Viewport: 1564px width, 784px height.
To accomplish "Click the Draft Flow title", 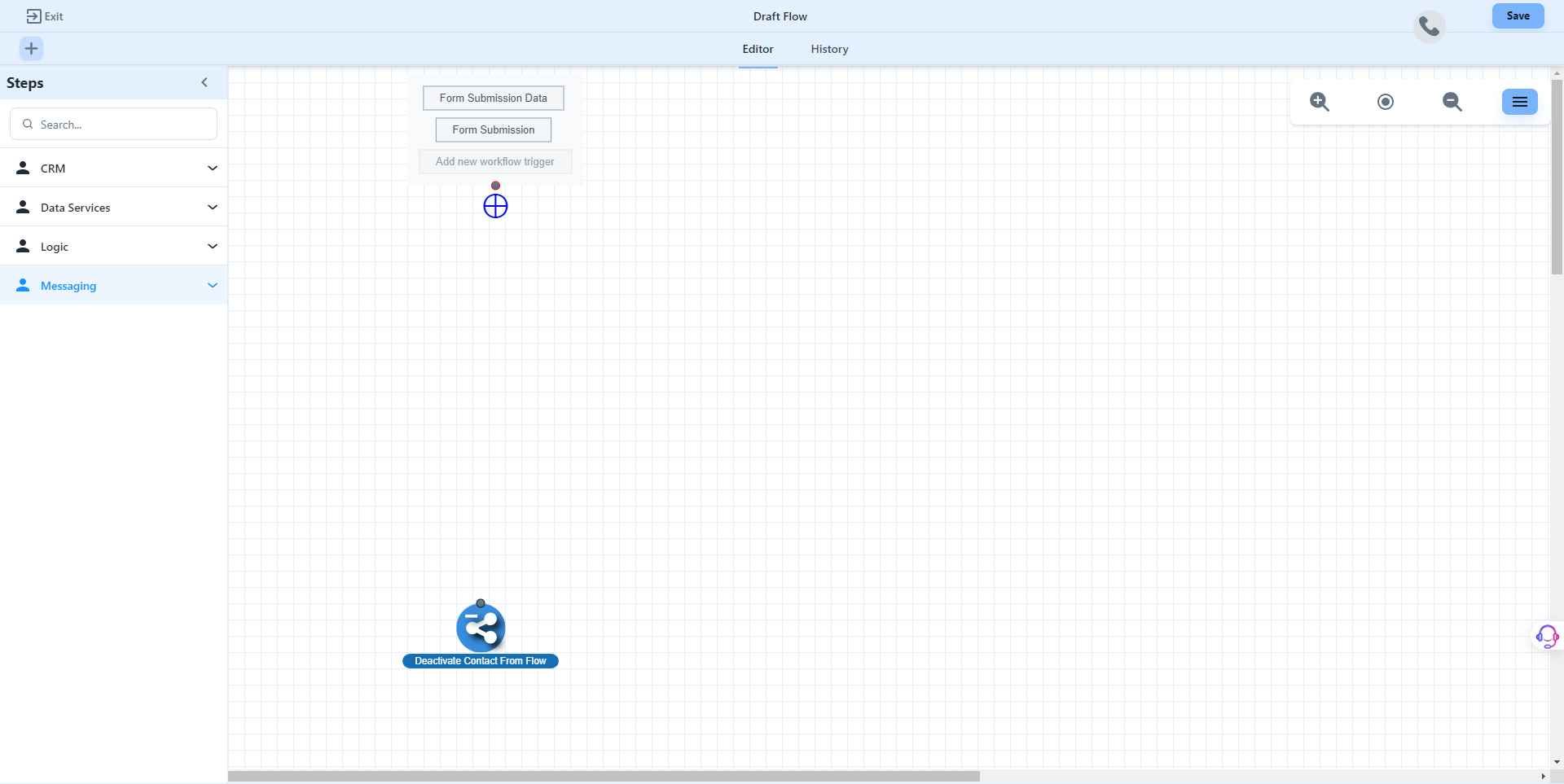I will (x=780, y=16).
